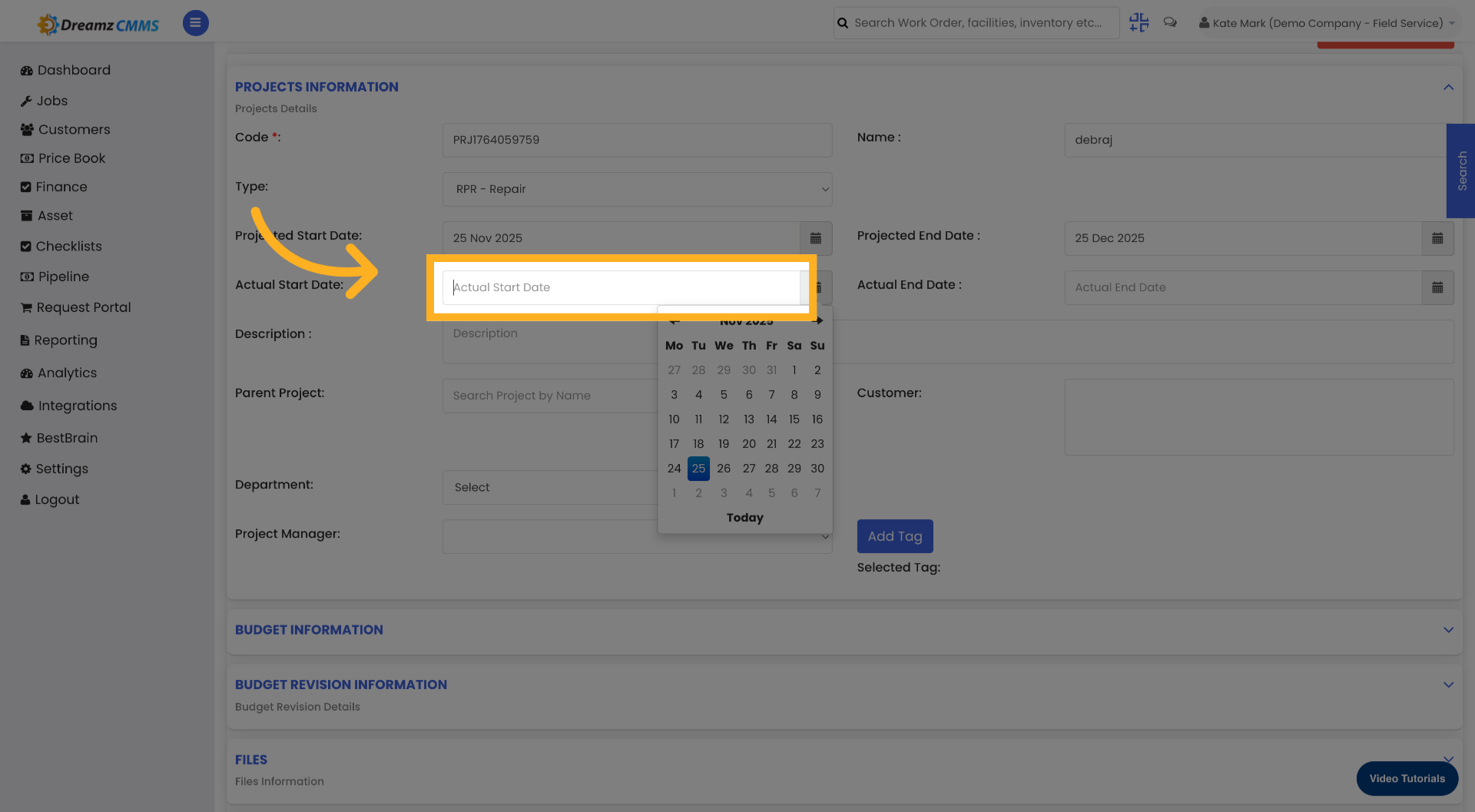The image size is (1475, 812).
Task: Click the Code input field
Action: (637, 140)
